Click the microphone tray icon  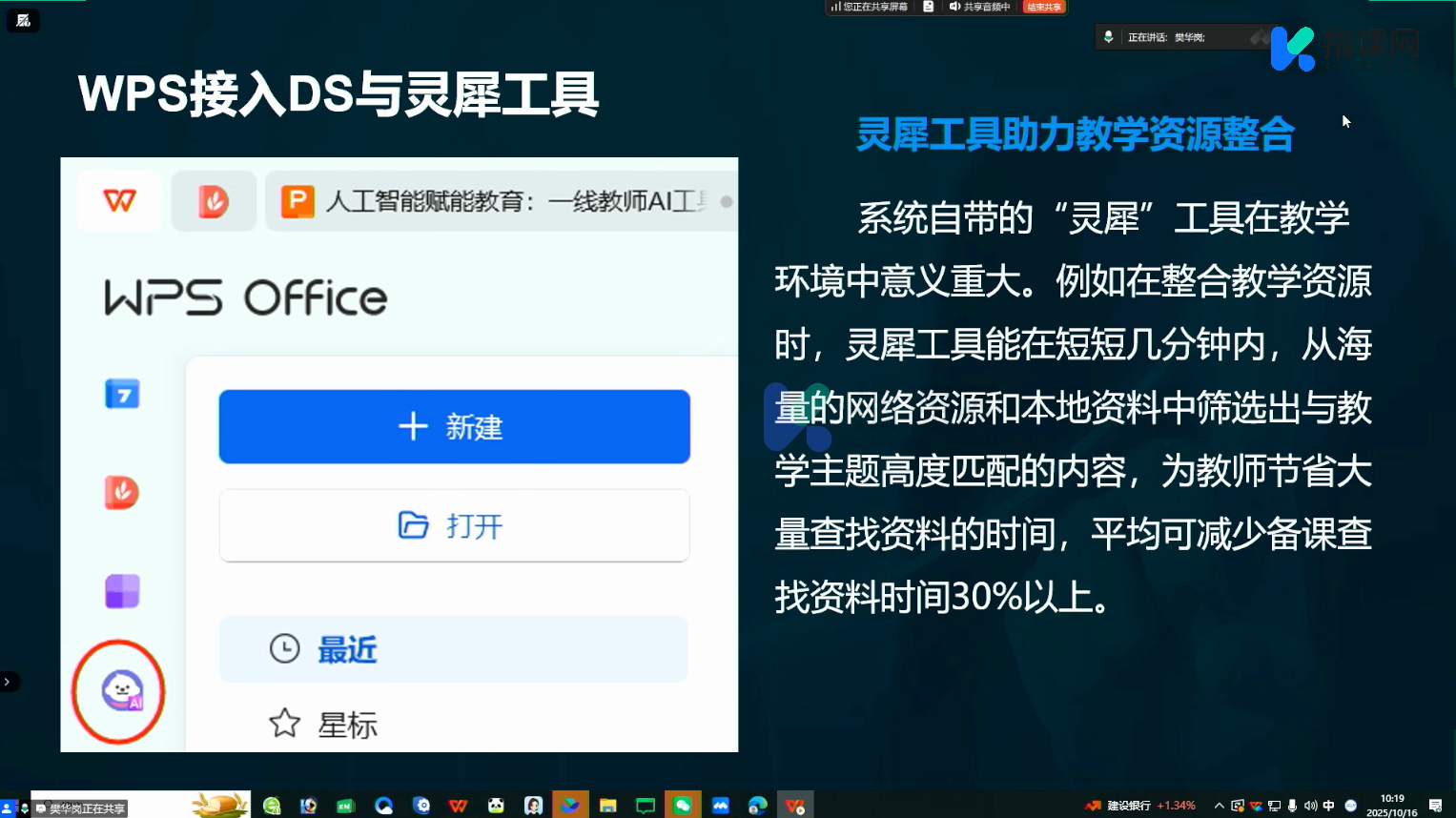click(x=1292, y=806)
